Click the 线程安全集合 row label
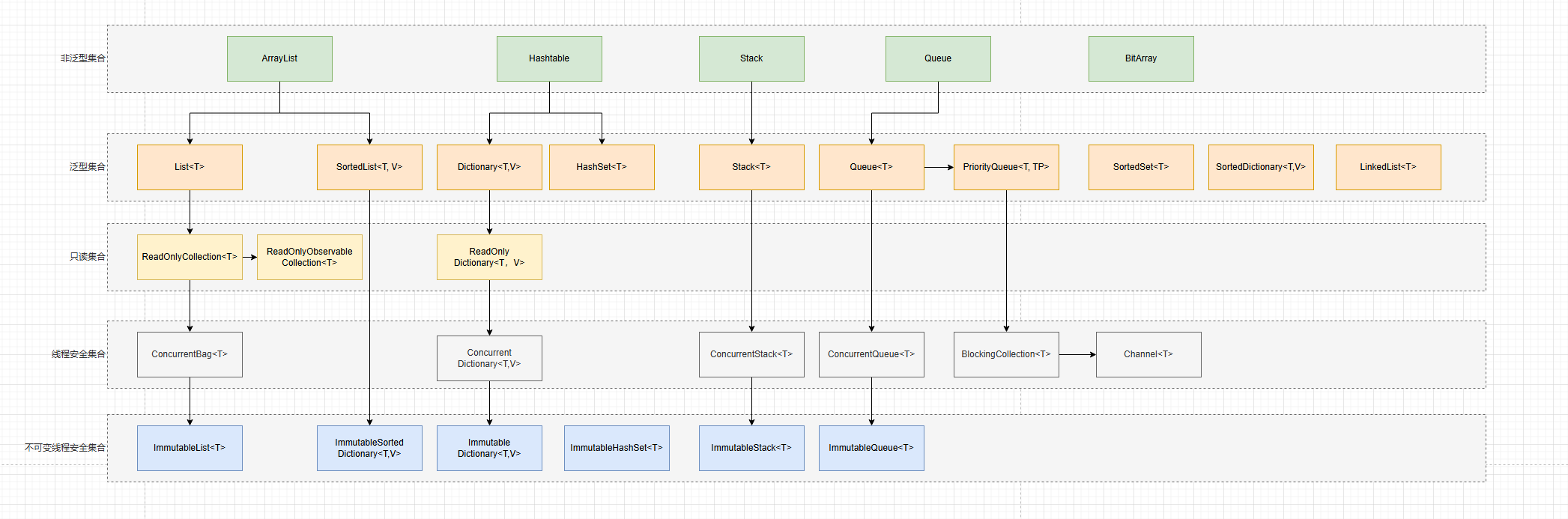 click(x=79, y=354)
